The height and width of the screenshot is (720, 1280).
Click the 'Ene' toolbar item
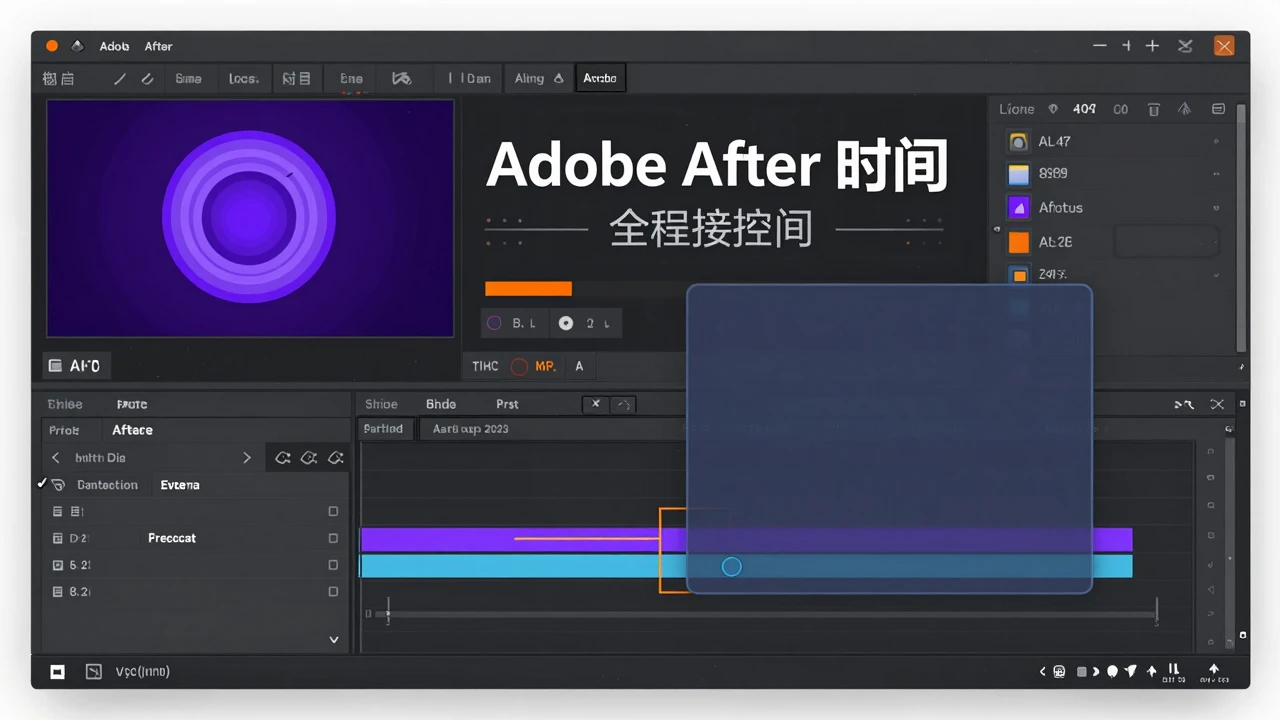tap(351, 78)
